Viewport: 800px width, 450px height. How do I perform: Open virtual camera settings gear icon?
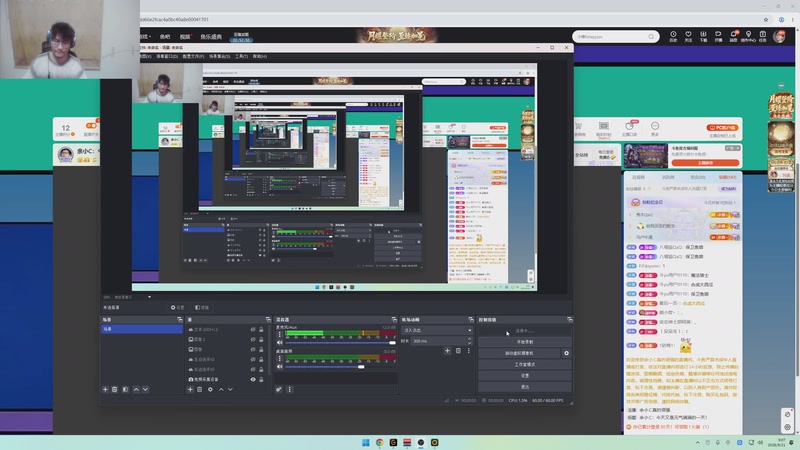(x=566, y=353)
